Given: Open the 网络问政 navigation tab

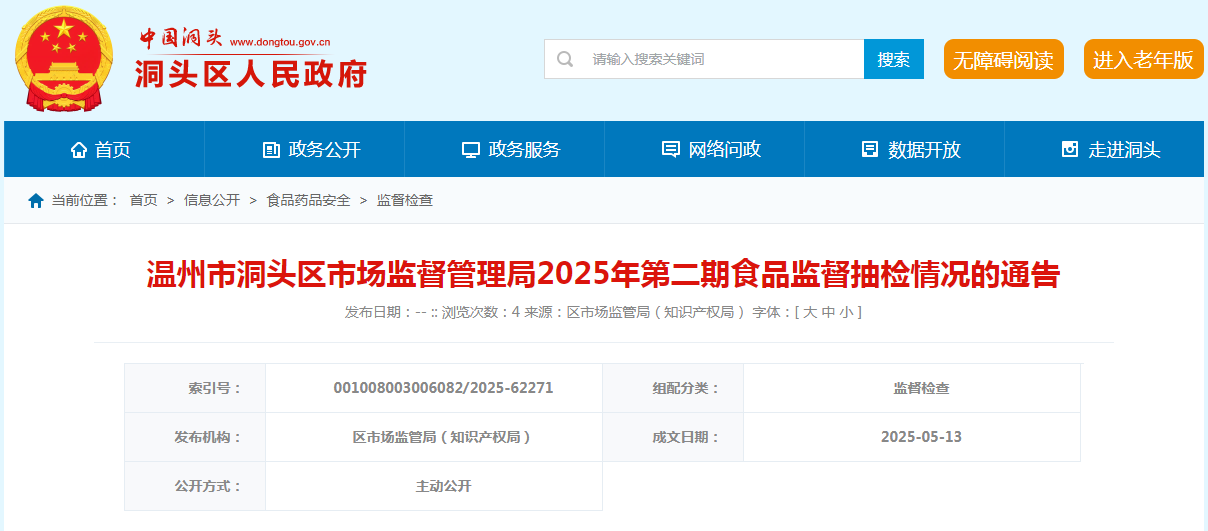Looking at the screenshot, I should coord(704,149).
